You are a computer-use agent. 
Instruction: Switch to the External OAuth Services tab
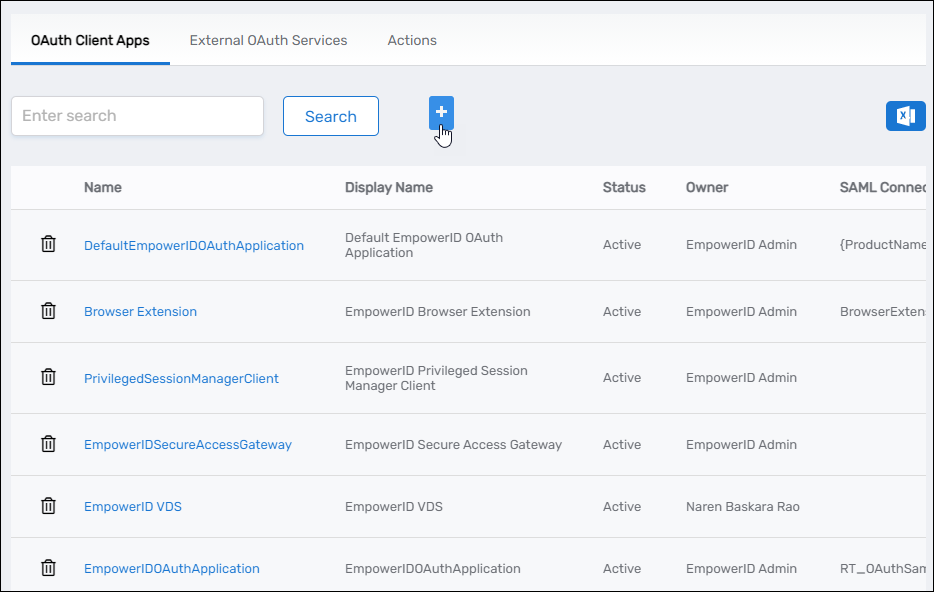(268, 40)
